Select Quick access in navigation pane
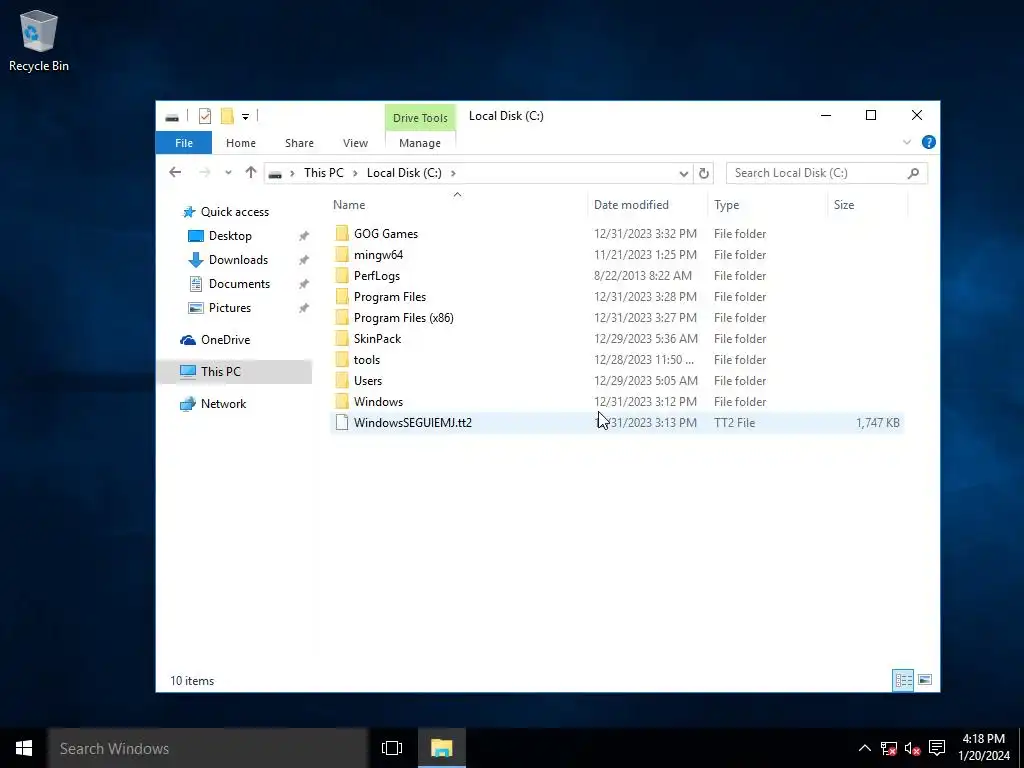The width and height of the screenshot is (1024, 768). [234, 212]
